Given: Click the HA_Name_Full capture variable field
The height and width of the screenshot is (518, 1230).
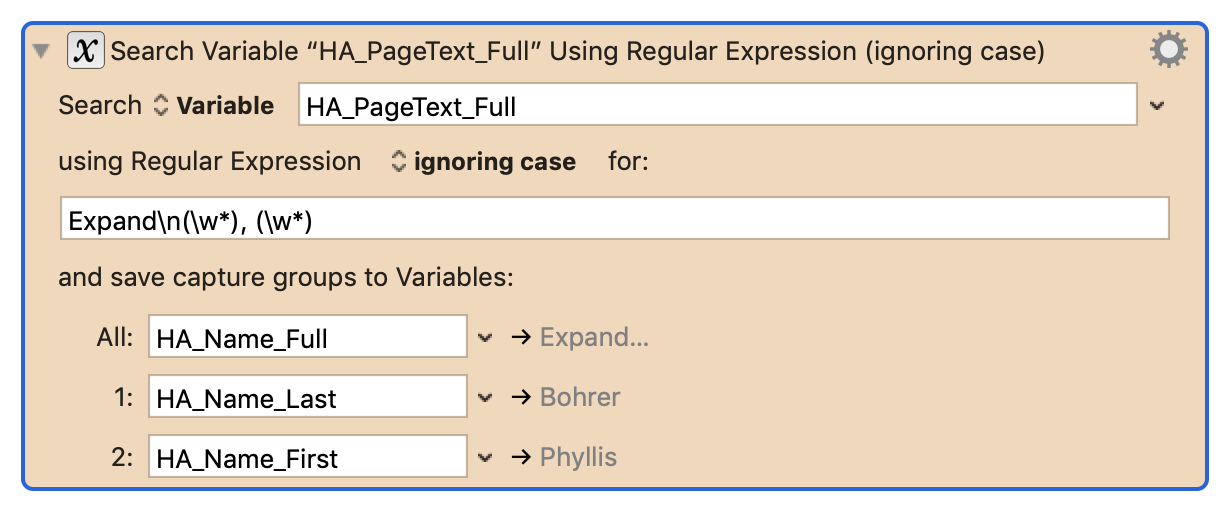Looking at the screenshot, I should coord(307,338).
